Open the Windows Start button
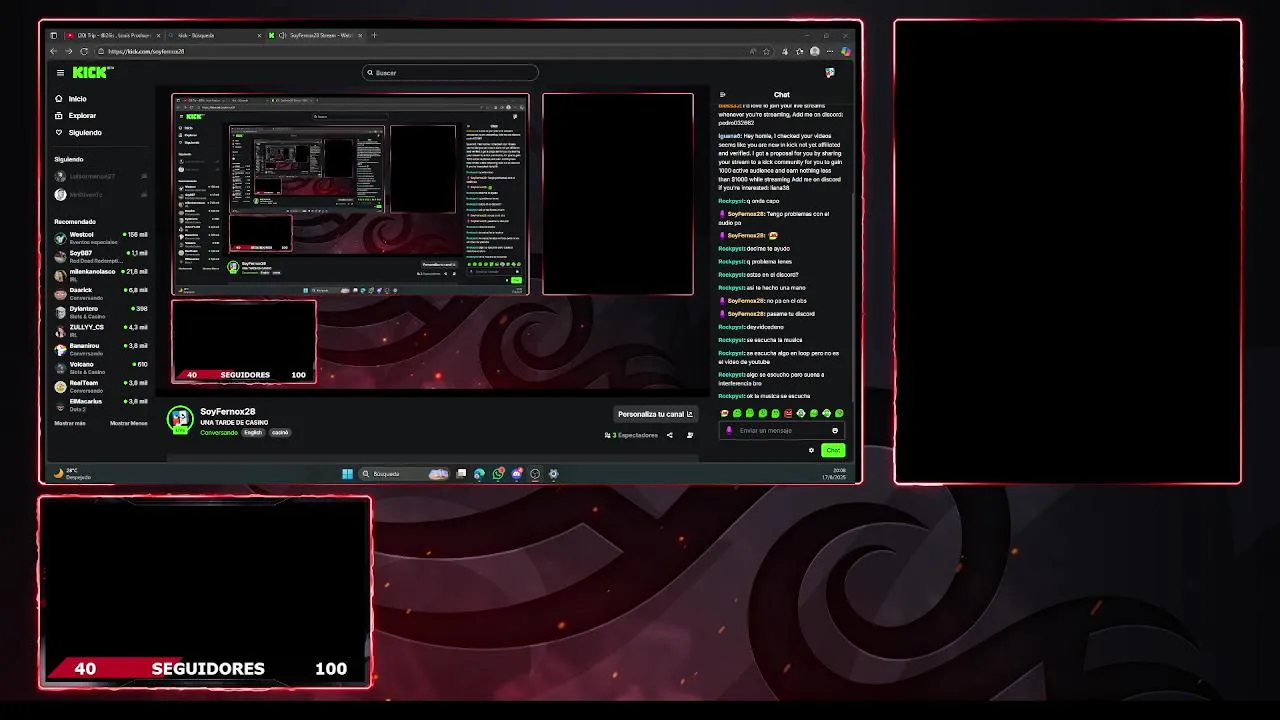This screenshot has height=720, width=1280. point(347,474)
